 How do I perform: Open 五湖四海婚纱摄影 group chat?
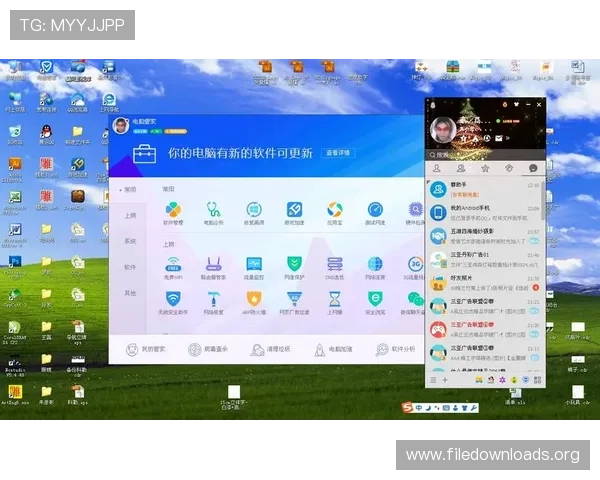click(484, 236)
